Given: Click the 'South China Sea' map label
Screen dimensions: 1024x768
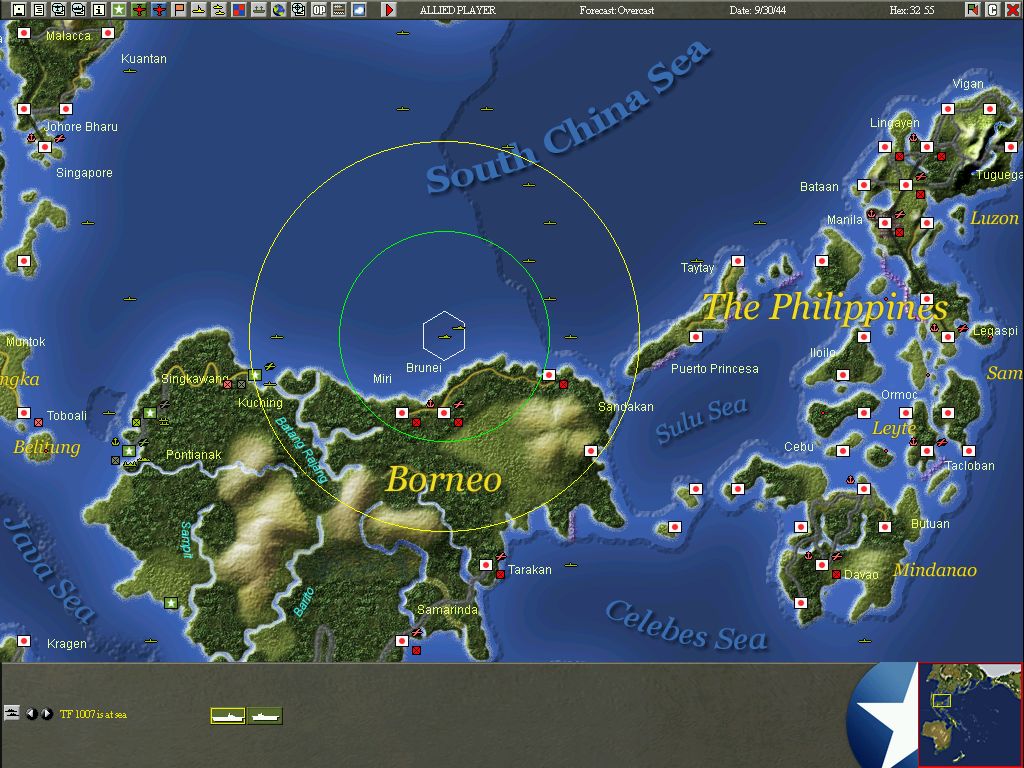Looking at the screenshot, I should click(568, 116).
